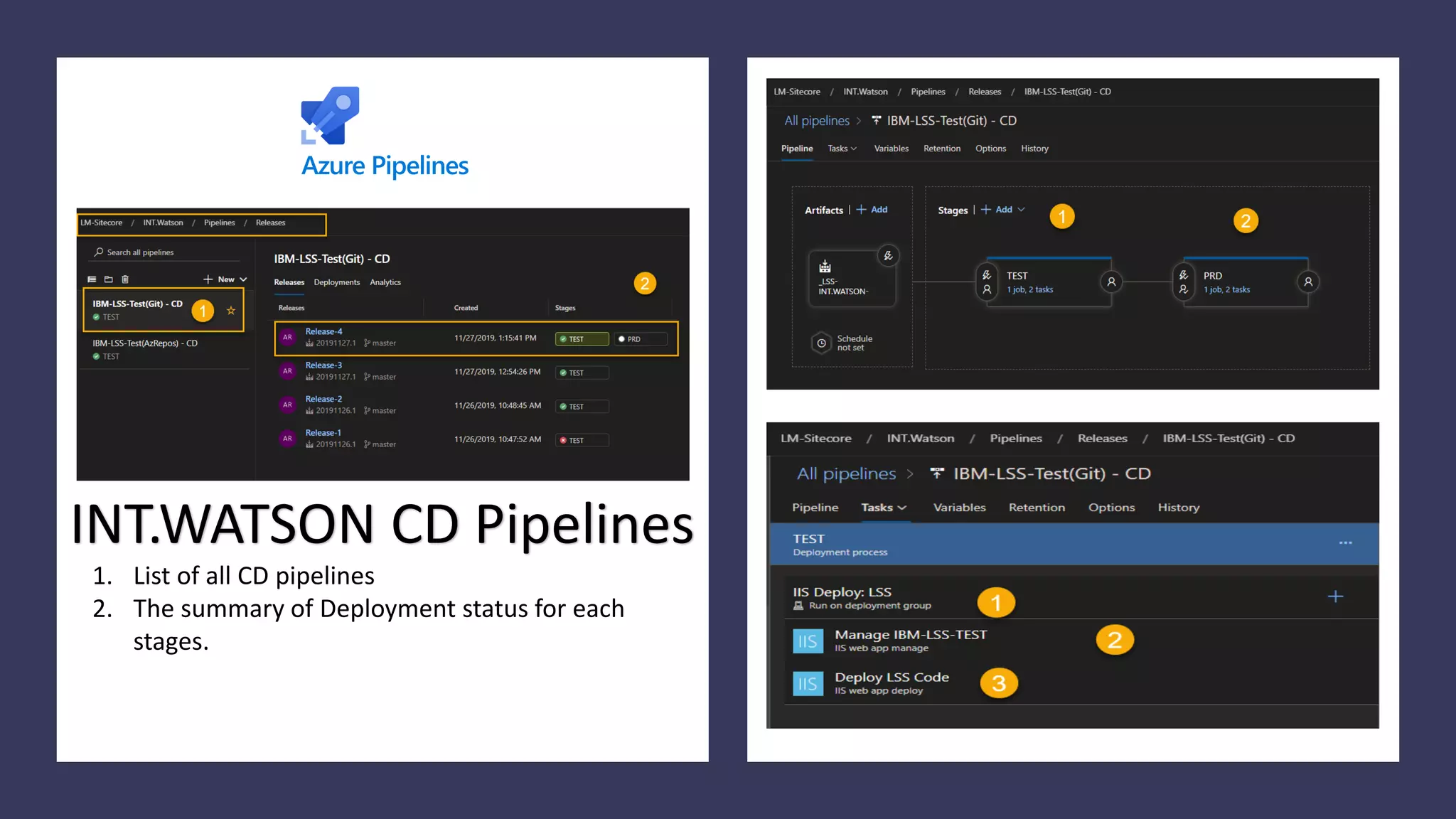The width and height of the screenshot is (1456, 819).
Task: Click the schedule clock icon under Artifacts
Action: coord(821,343)
